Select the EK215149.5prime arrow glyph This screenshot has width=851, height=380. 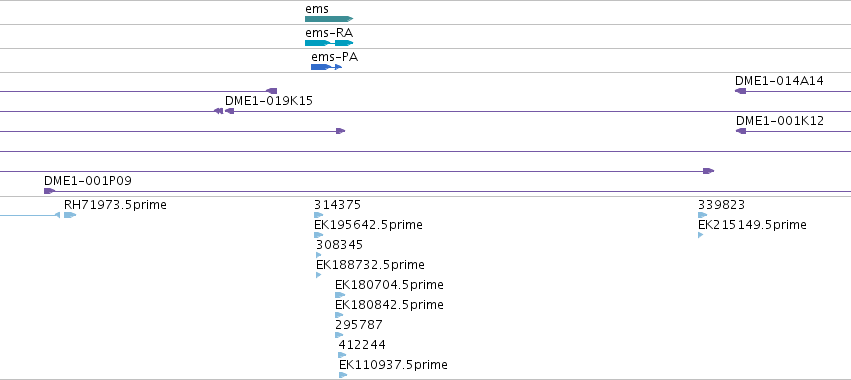701,235
